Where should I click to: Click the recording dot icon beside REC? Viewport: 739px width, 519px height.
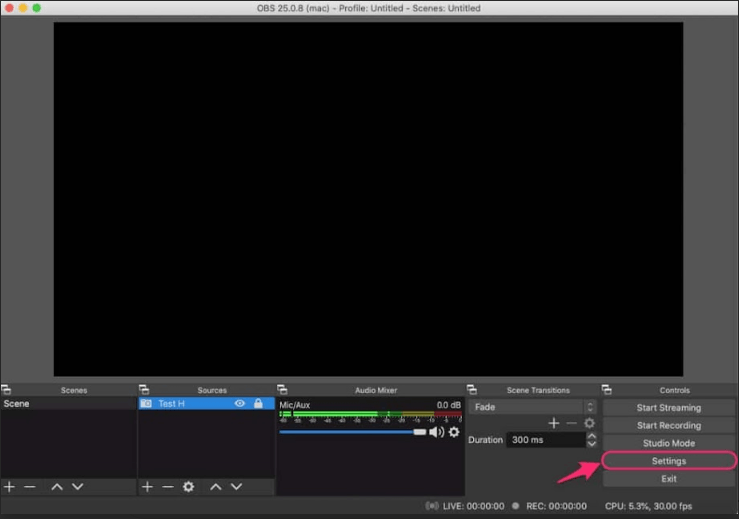516,506
